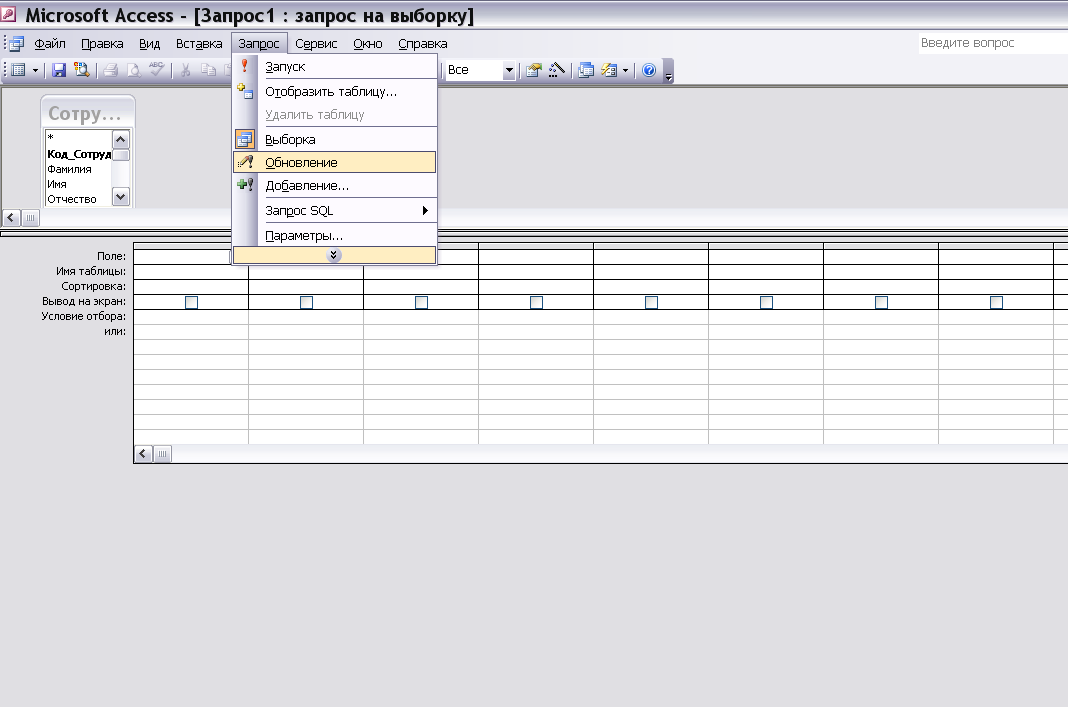Choose Параметры... menu entry
Image resolution: width=1068 pixels, height=707 pixels.
(334, 236)
